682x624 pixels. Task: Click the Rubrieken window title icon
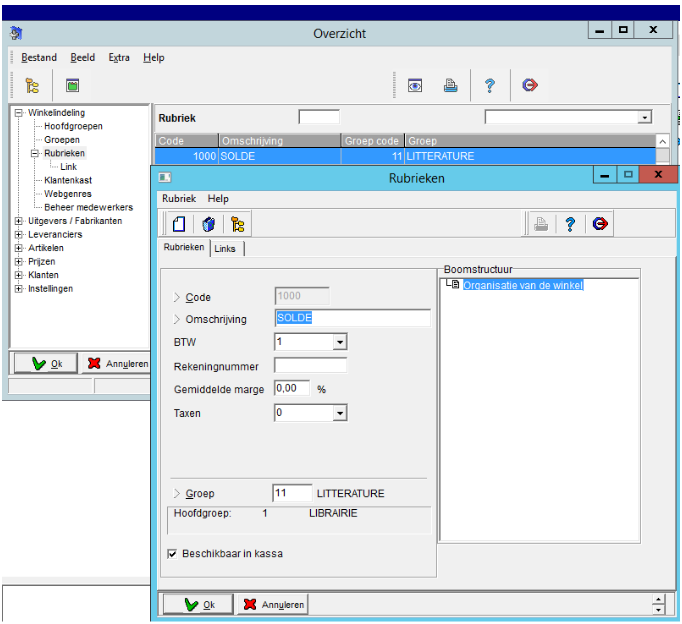(x=165, y=177)
